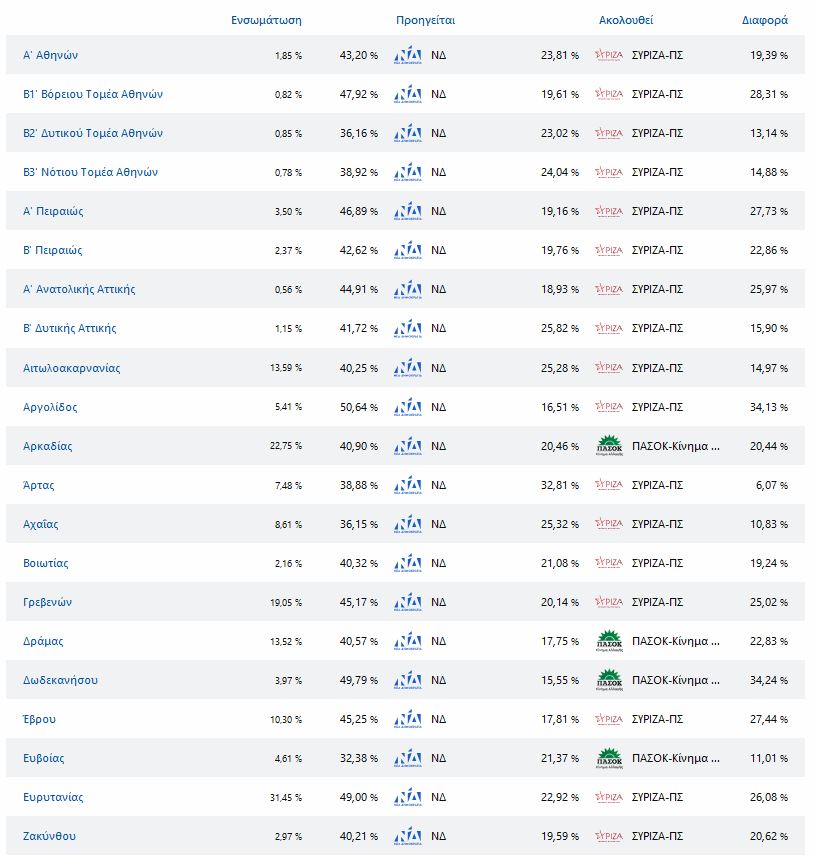
Task: Open the Γρεβενών district results
Action: pos(47,602)
